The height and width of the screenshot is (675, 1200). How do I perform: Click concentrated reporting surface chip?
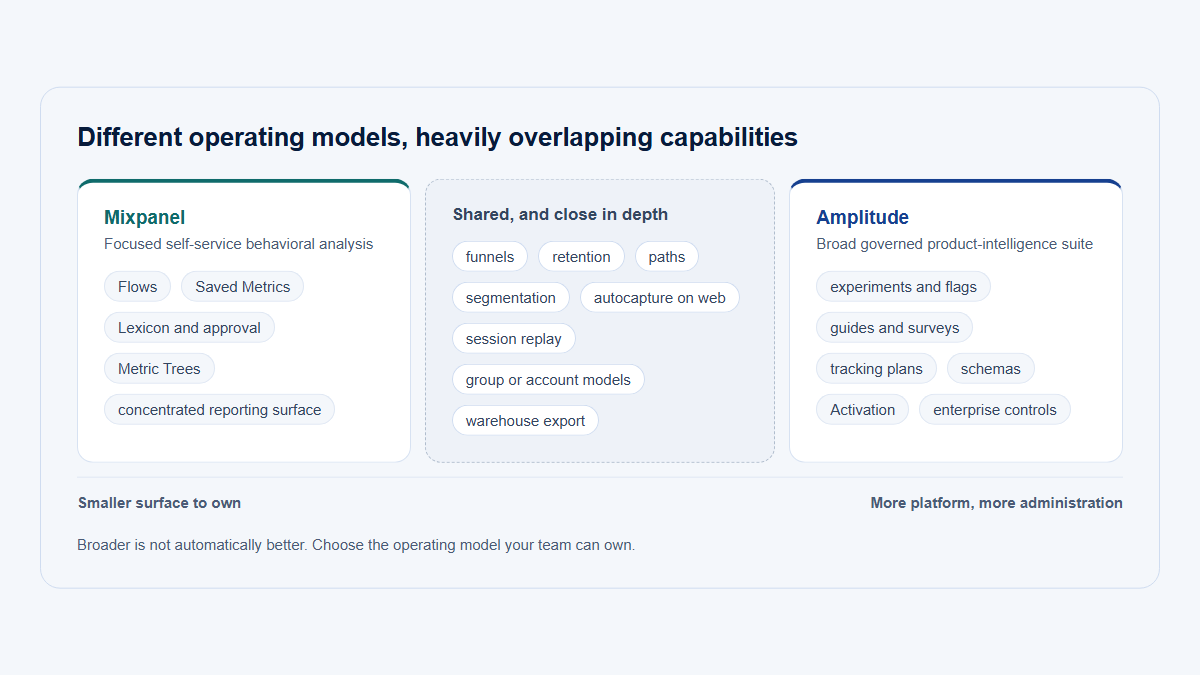[x=219, y=410]
